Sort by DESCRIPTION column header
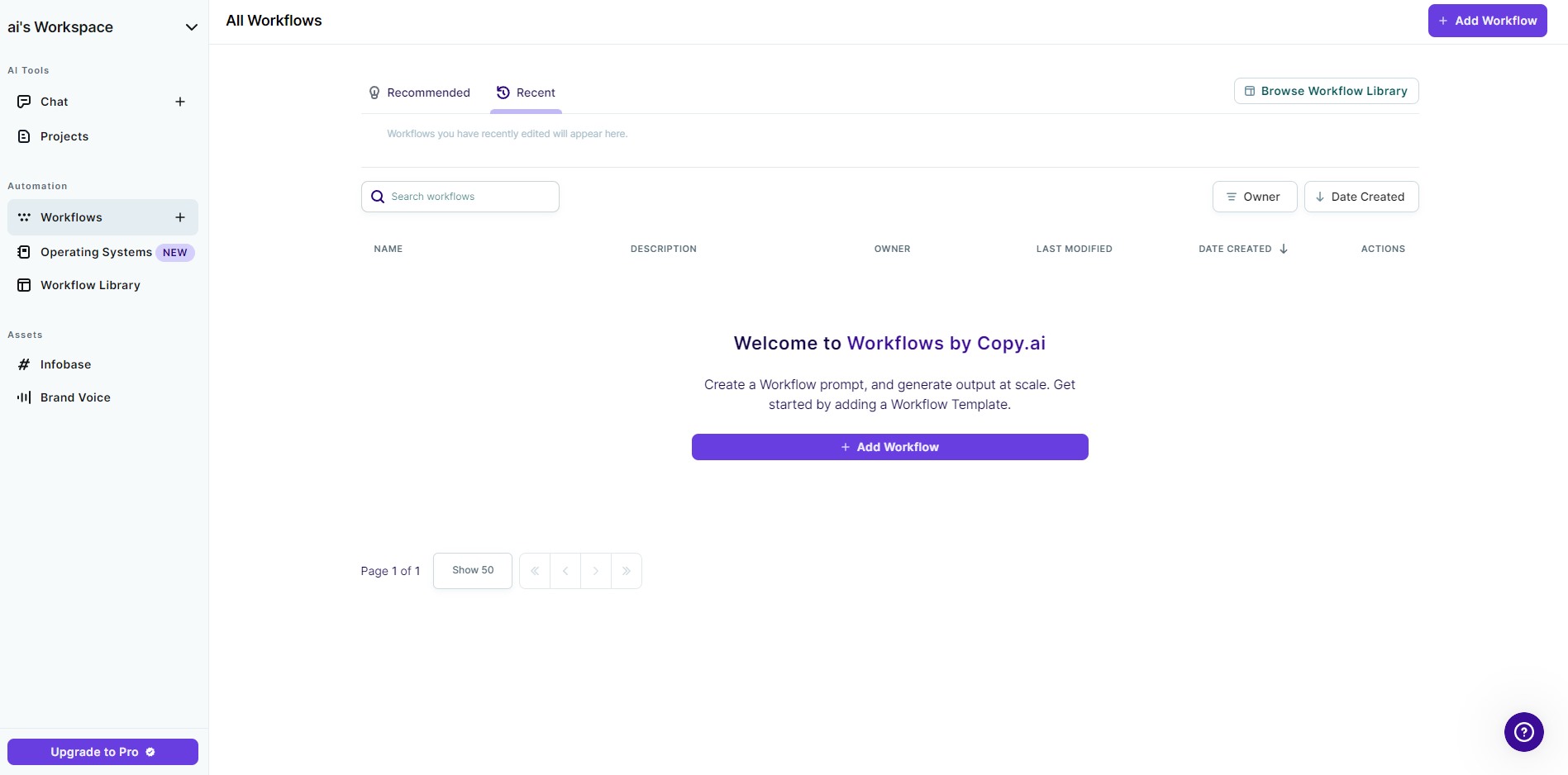 pos(664,249)
